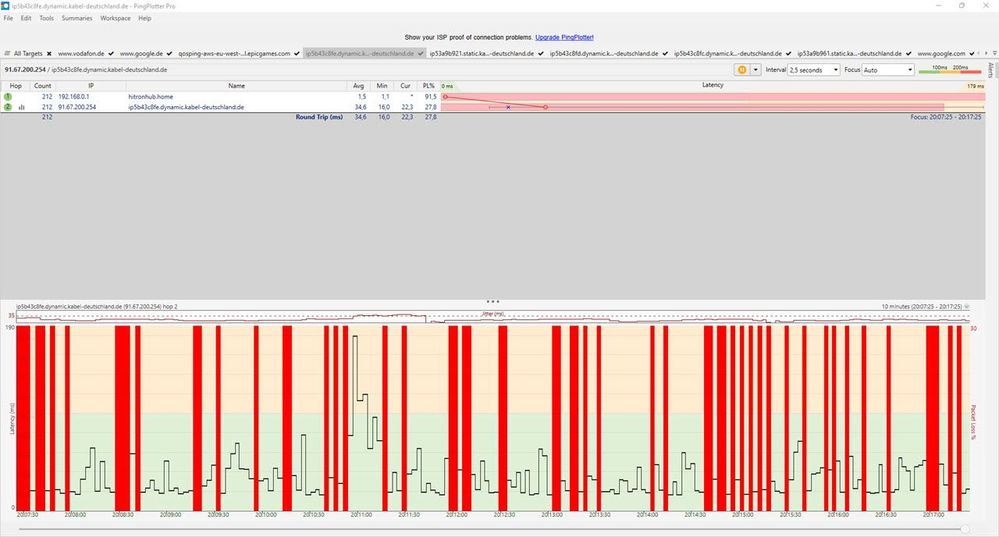Image resolution: width=999 pixels, height=537 pixels.
Task: Switch to the ip5b43c8fd.dynamic tab
Action: tap(604, 54)
